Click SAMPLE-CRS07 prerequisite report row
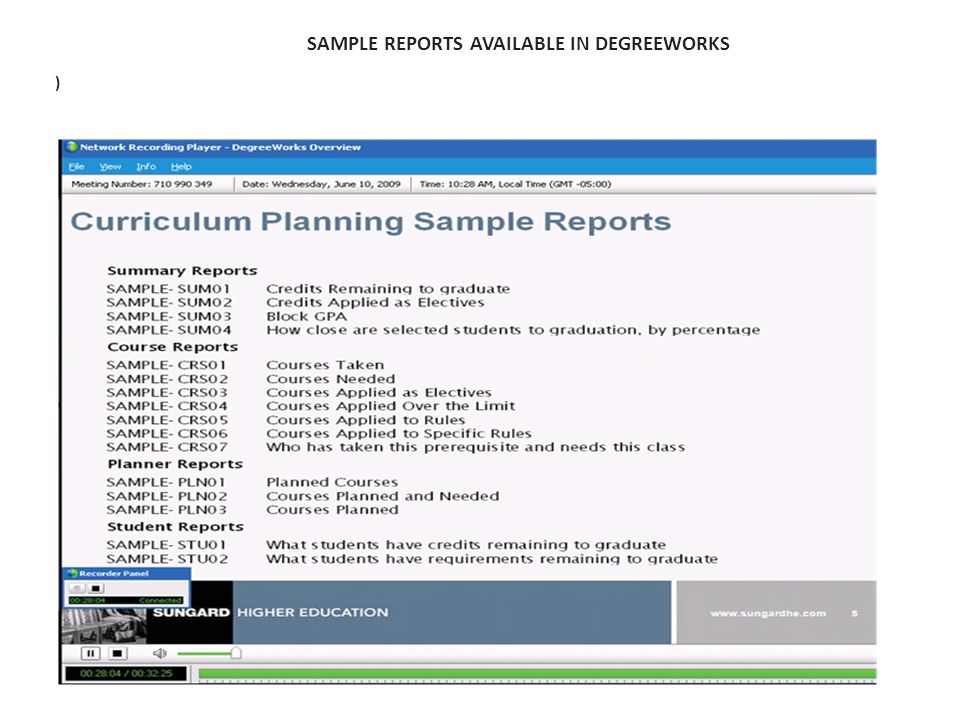The height and width of the screenshot is (720, 960). point(396,447)
